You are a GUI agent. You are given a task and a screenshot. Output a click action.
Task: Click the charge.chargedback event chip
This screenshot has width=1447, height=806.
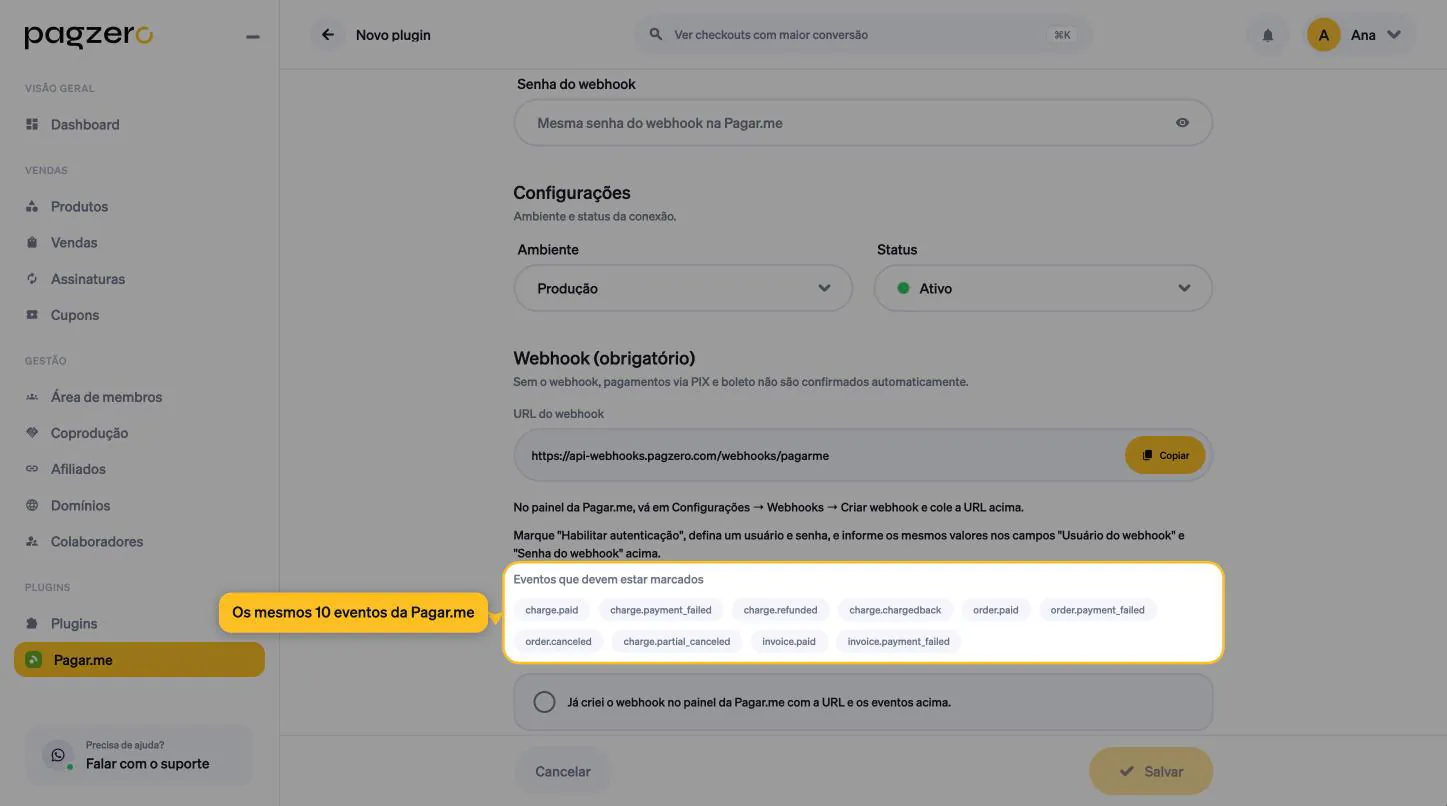pos(895,610)
